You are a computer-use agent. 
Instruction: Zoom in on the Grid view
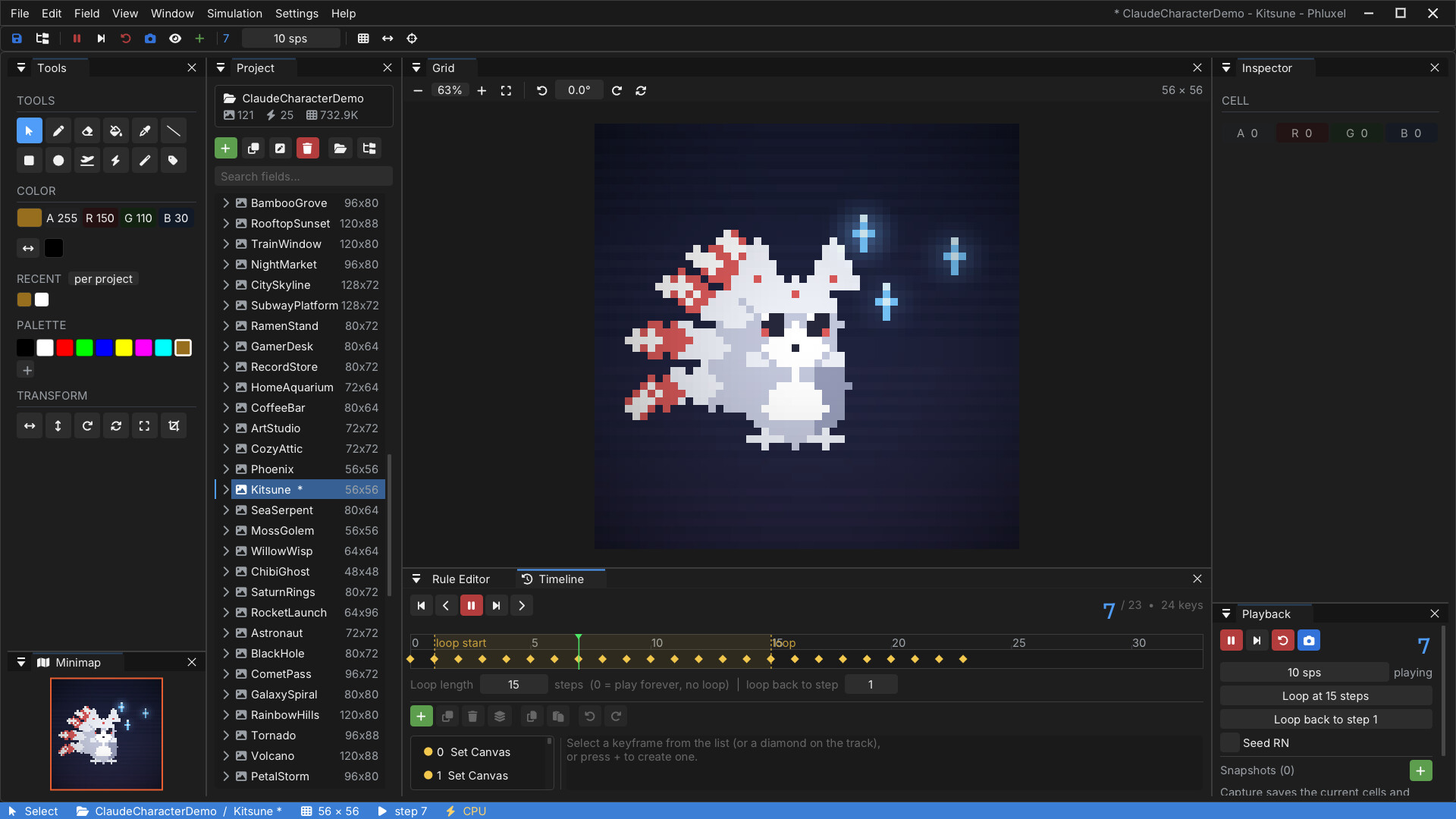tap(482, 90)
